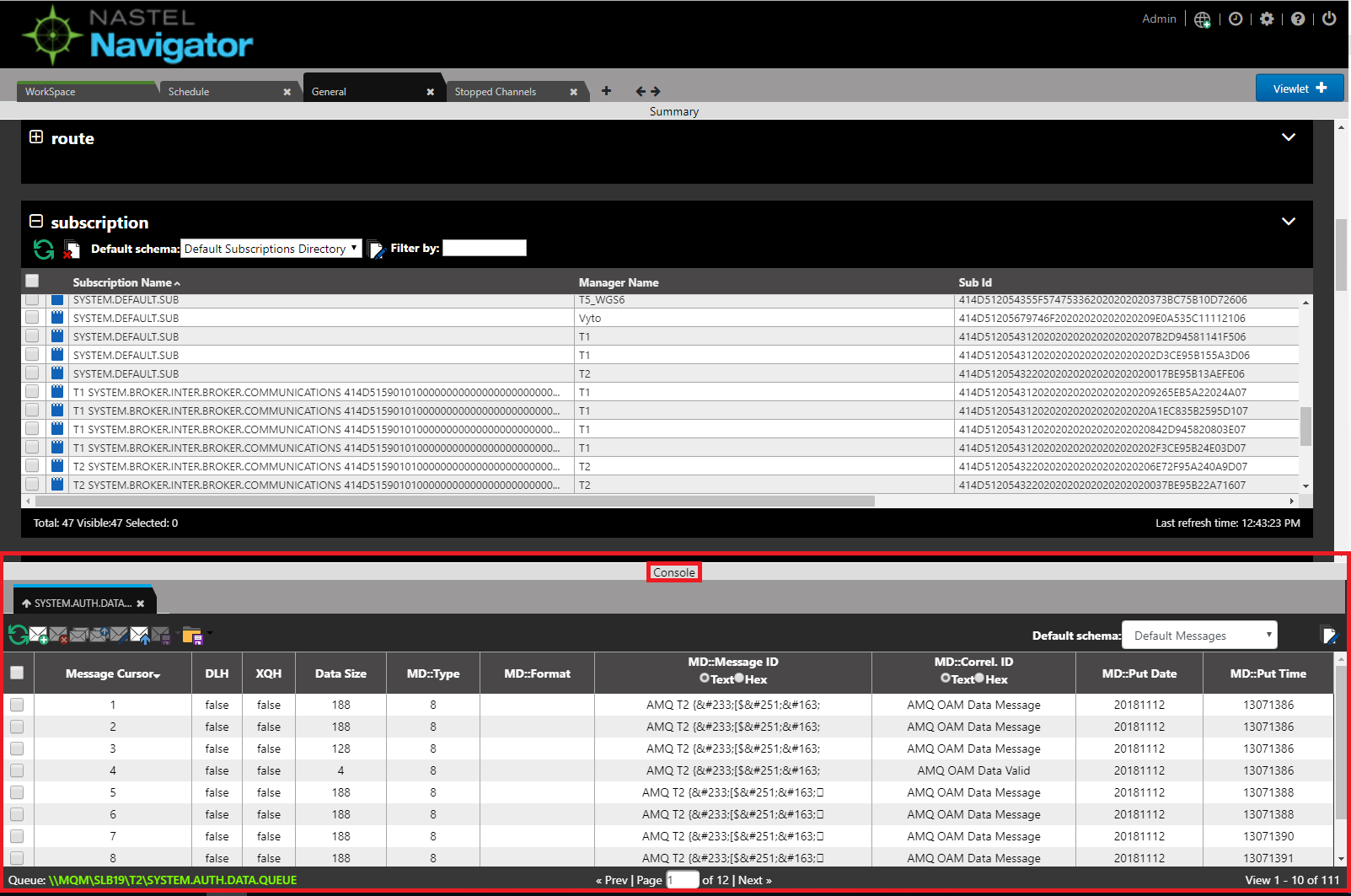Click the copy messages double-envelope icon
This screenshot has width=1351, height=896.
point(79,636)
